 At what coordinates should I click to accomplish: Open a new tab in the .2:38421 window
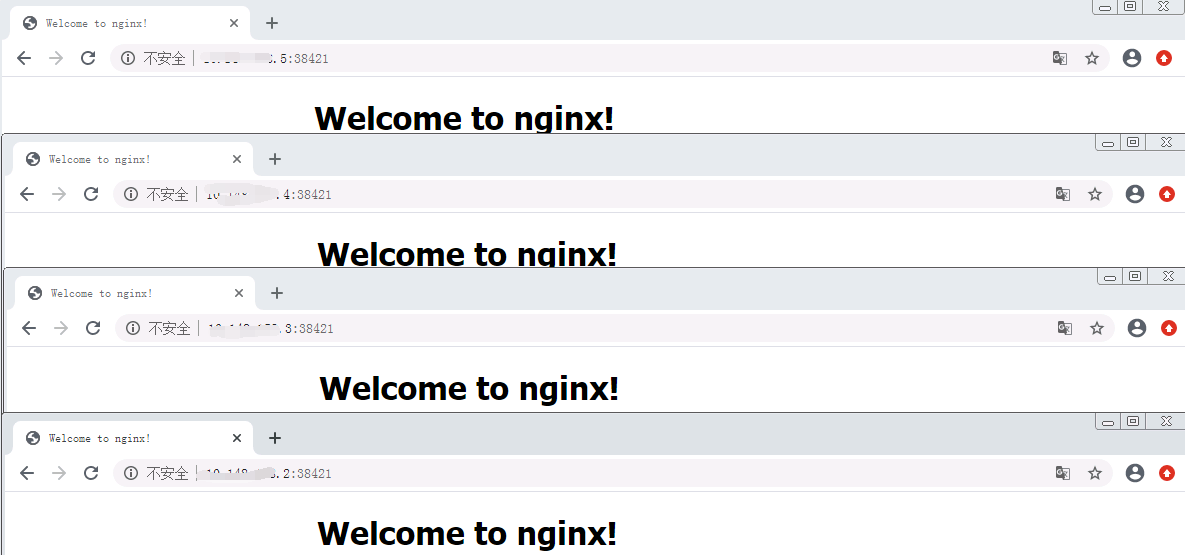tap(275, 438)
